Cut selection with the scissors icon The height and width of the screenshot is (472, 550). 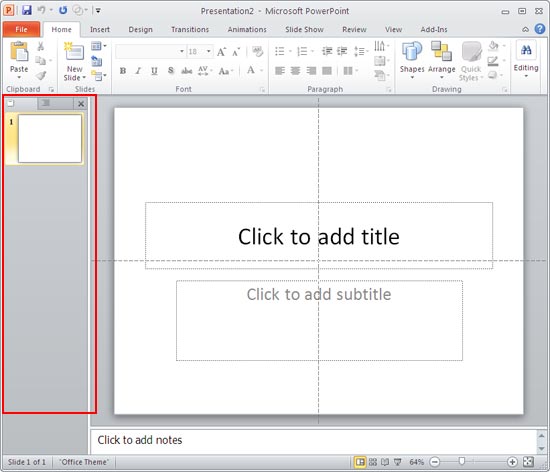click(x=41, y=46)
